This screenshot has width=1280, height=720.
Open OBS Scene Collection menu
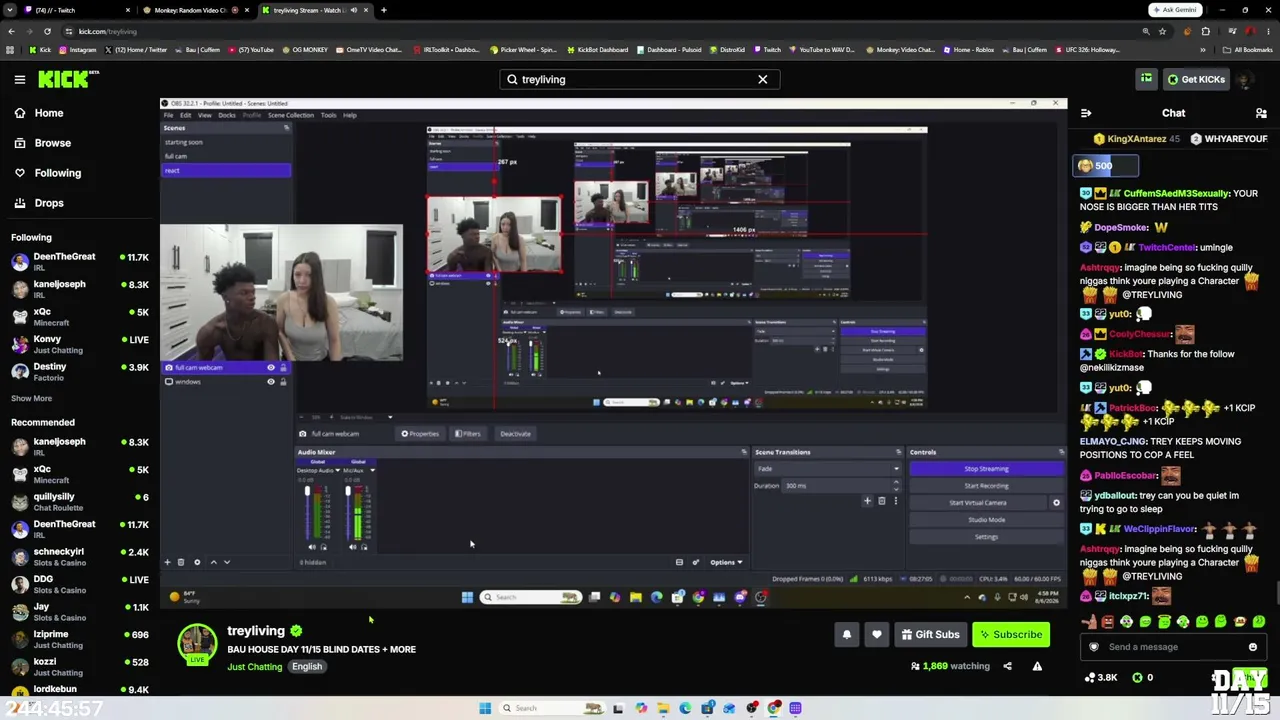click(290, 115)
